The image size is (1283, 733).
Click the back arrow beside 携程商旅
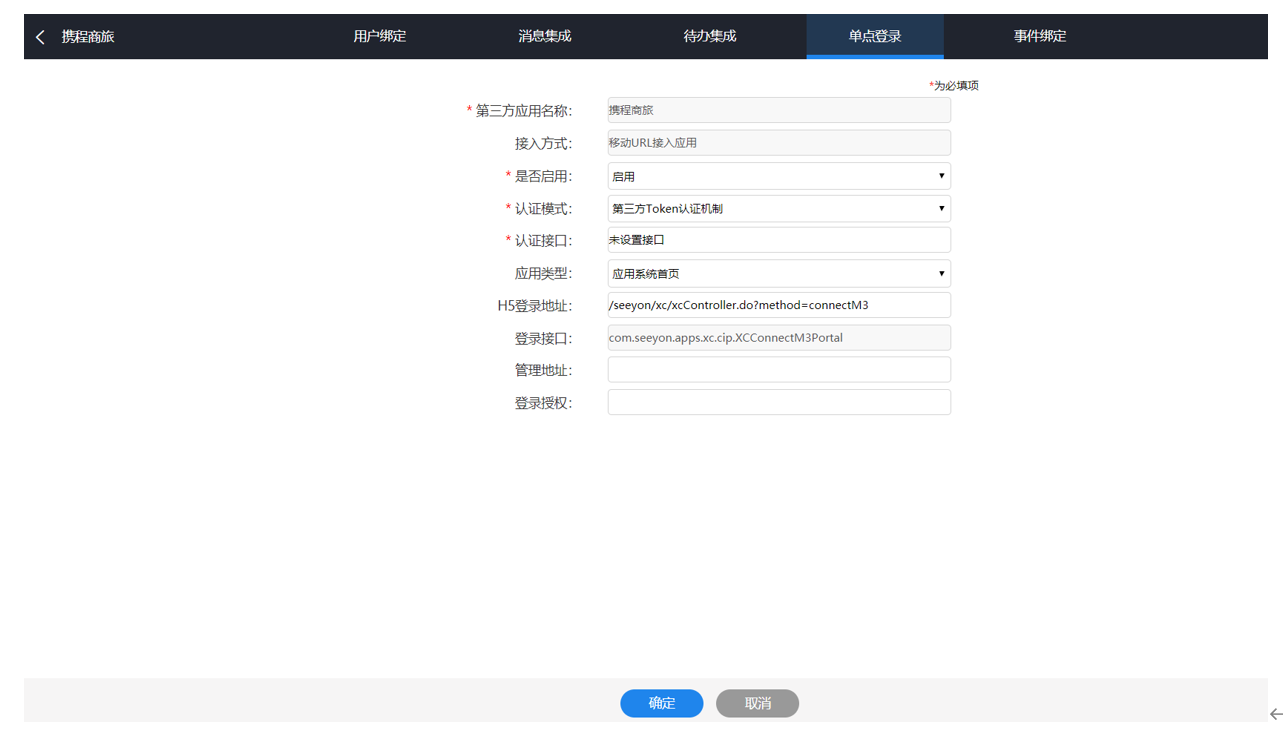point(40,37)
